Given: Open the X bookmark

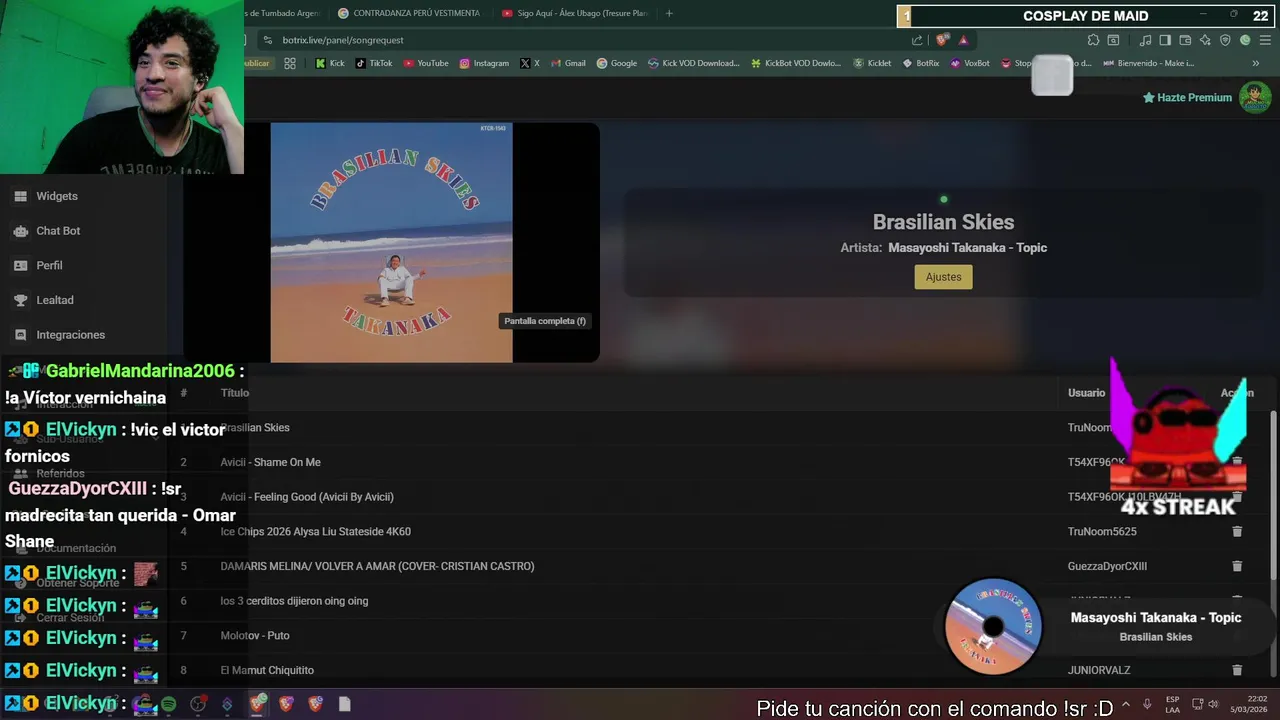Looking at the screenshot, I should coord(530,63).
